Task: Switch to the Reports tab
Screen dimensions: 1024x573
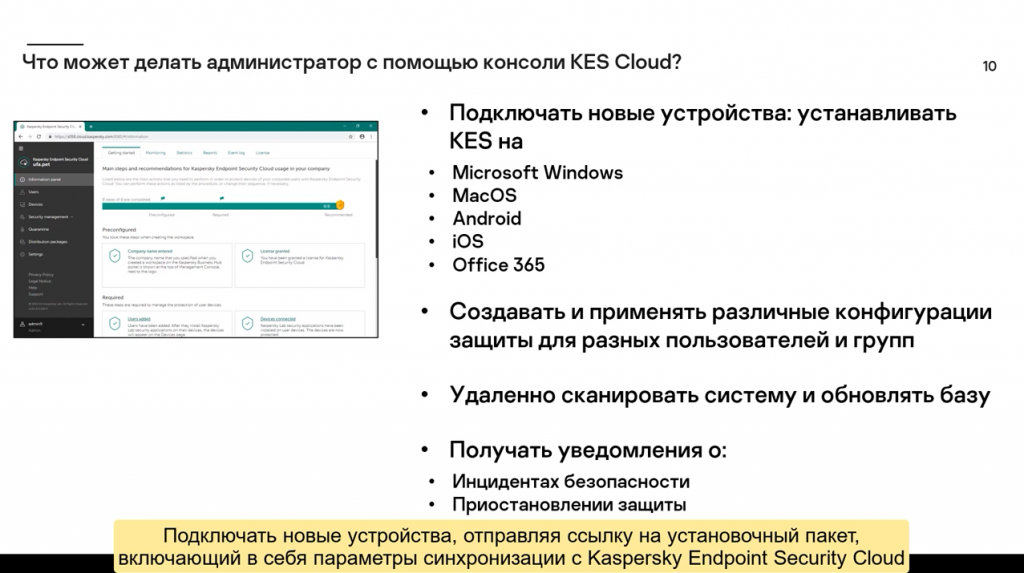Action: point(210,153)
